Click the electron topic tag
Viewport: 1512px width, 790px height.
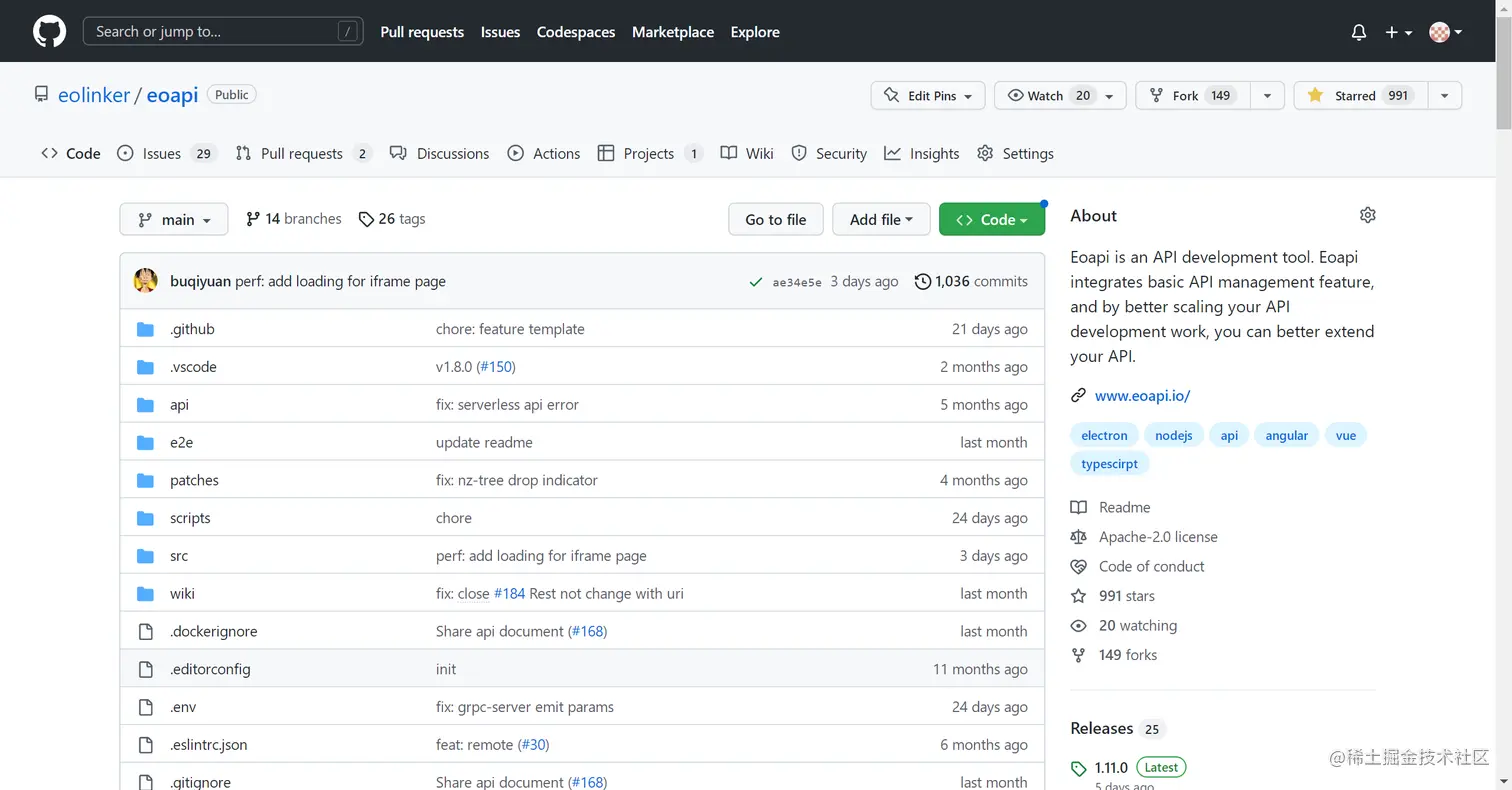(1104, 435)
